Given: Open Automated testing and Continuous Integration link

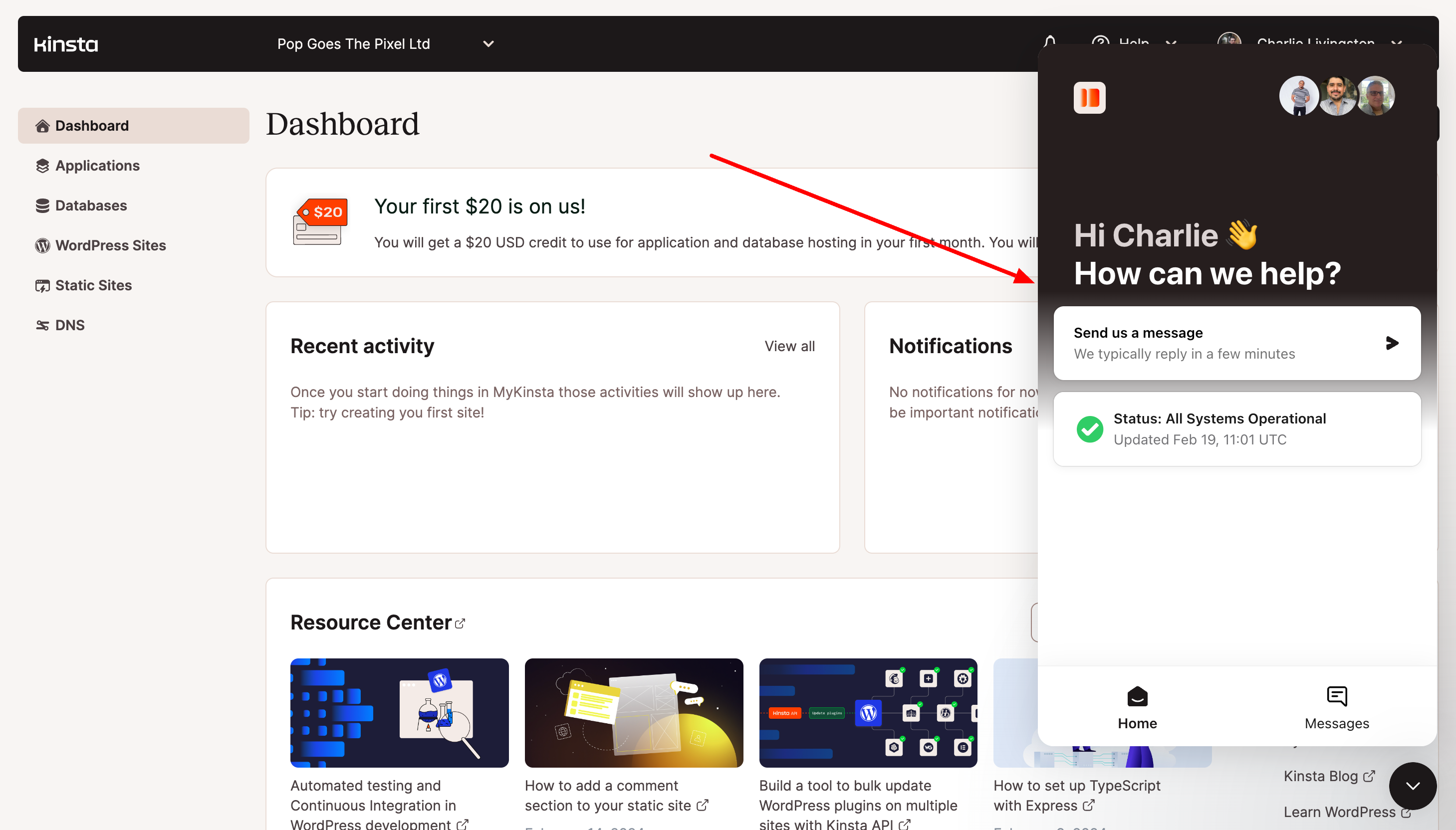Looking at the screenshot, I should point(379,805).
